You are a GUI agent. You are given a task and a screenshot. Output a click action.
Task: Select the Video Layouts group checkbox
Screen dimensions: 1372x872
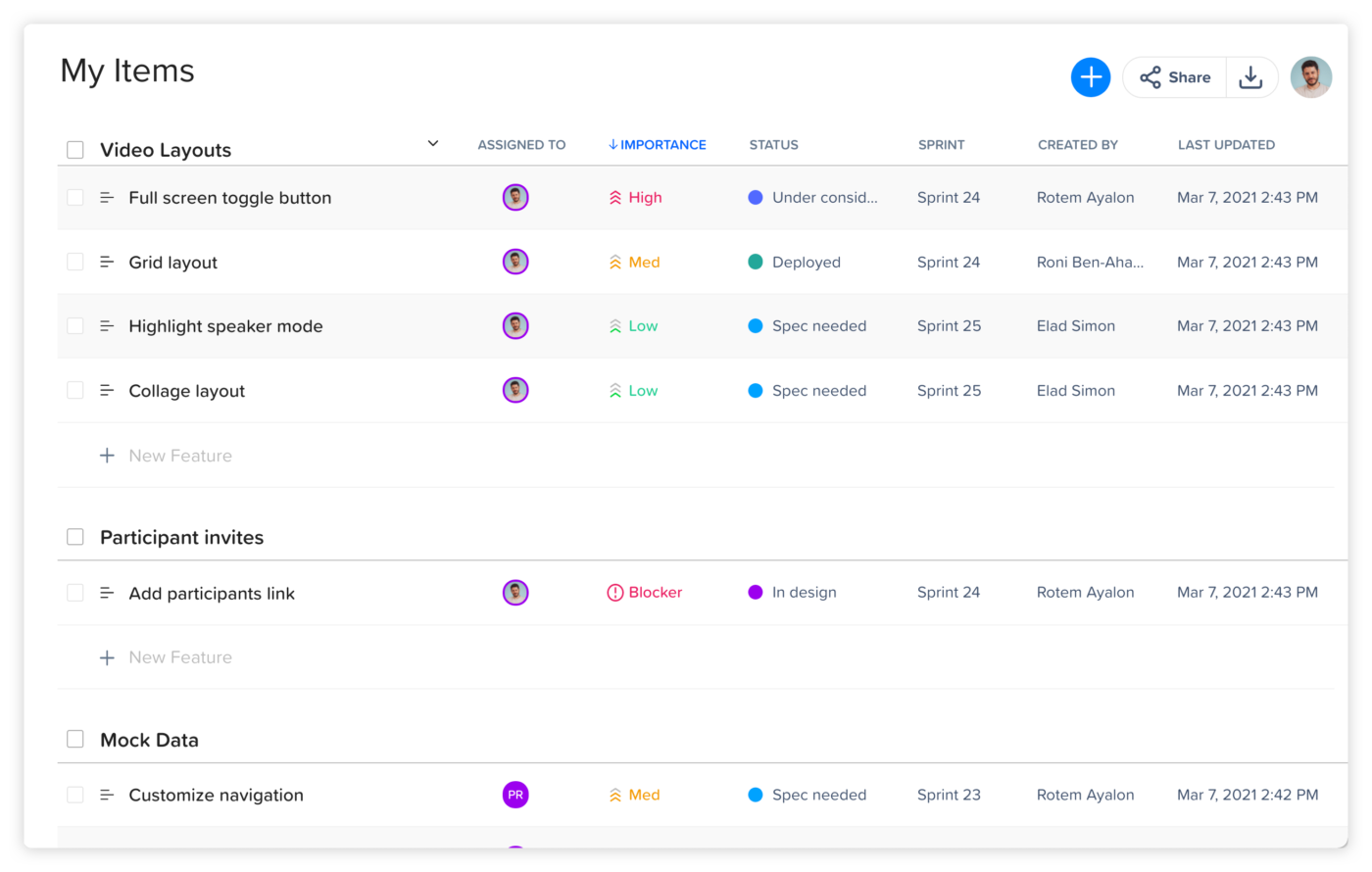75,150
